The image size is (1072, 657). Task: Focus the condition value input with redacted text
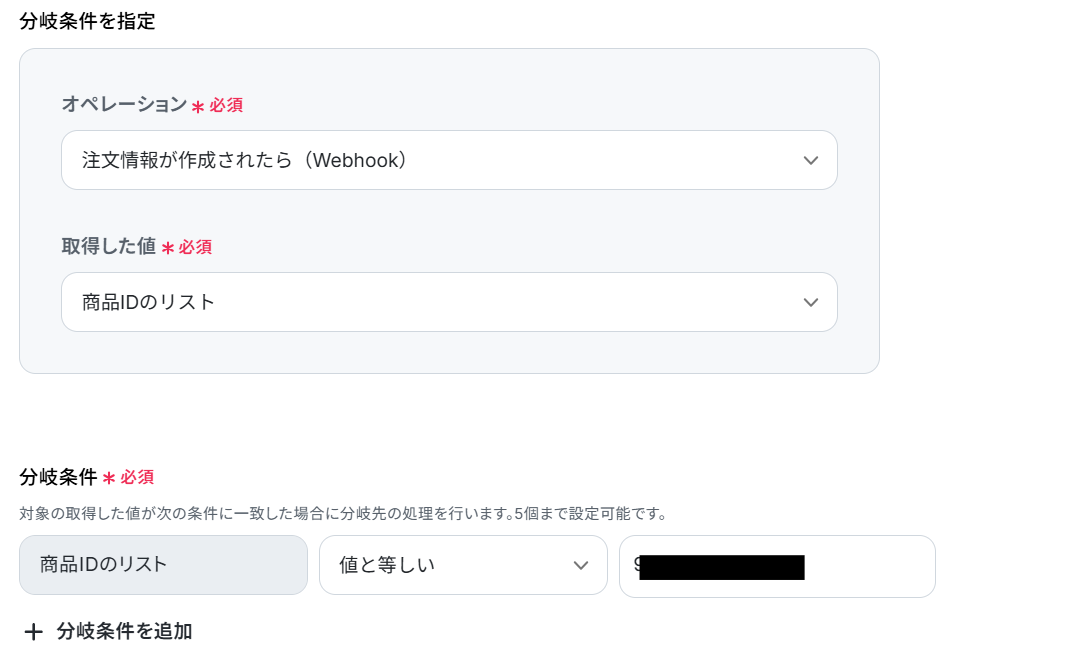777,566
